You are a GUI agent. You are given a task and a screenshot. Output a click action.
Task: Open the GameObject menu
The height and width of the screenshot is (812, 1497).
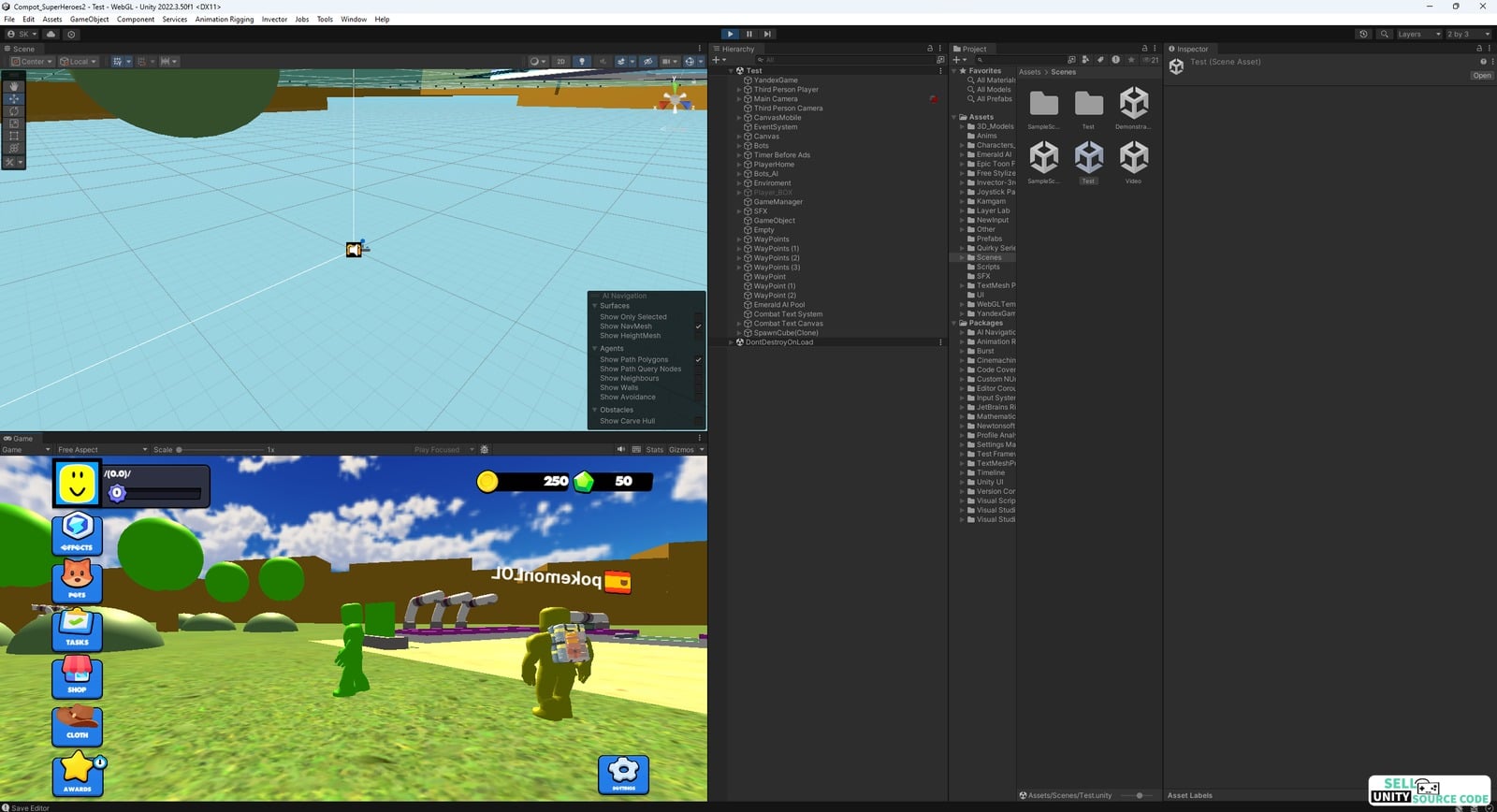coord(89,19)
